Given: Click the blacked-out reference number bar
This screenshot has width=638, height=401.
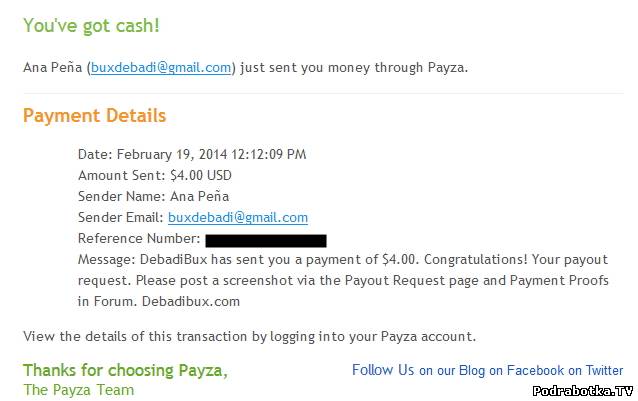Looking at the screenshot, I should (x=266, y=240).
